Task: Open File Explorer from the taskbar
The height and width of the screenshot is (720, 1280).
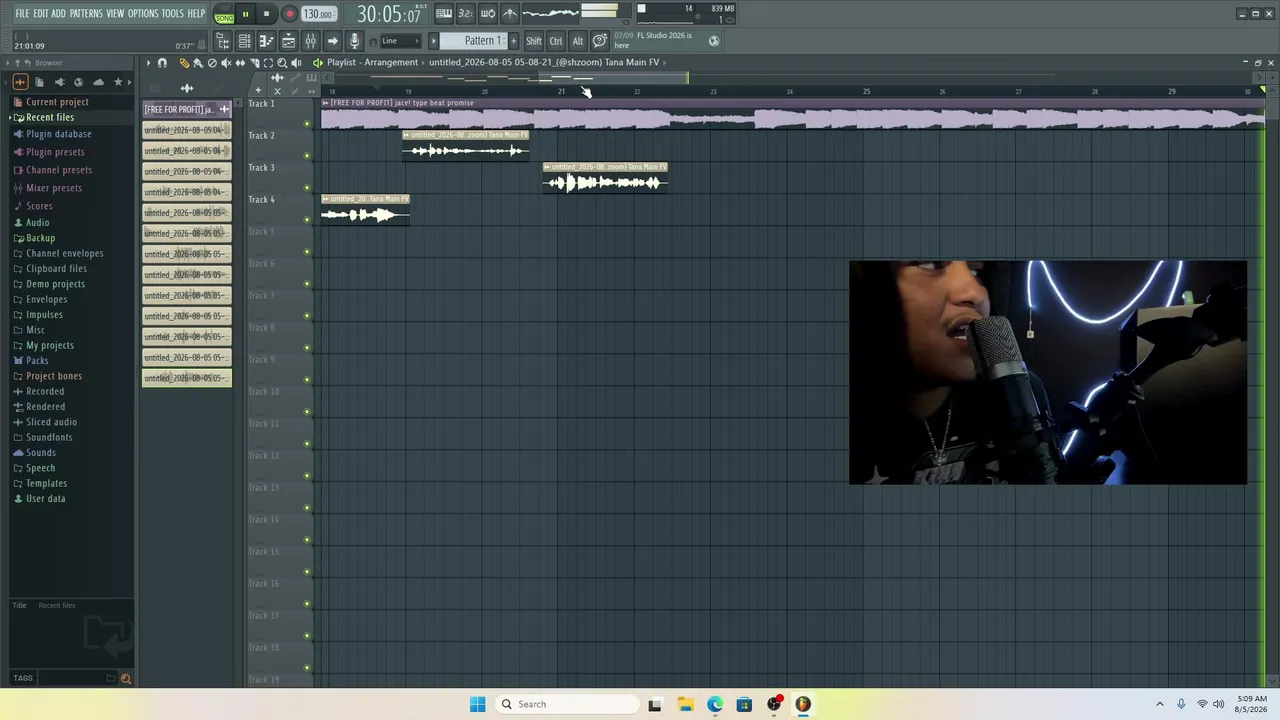Action: tap(685, 704)
